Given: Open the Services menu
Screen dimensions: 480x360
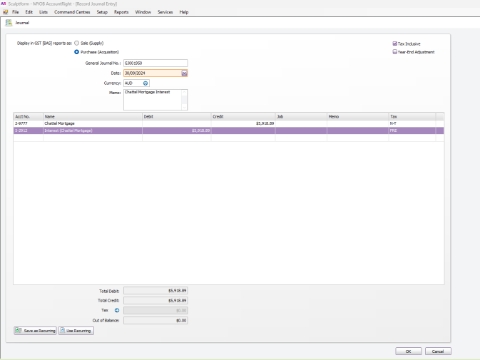Looking at the screenshot, I should [165, 12].
